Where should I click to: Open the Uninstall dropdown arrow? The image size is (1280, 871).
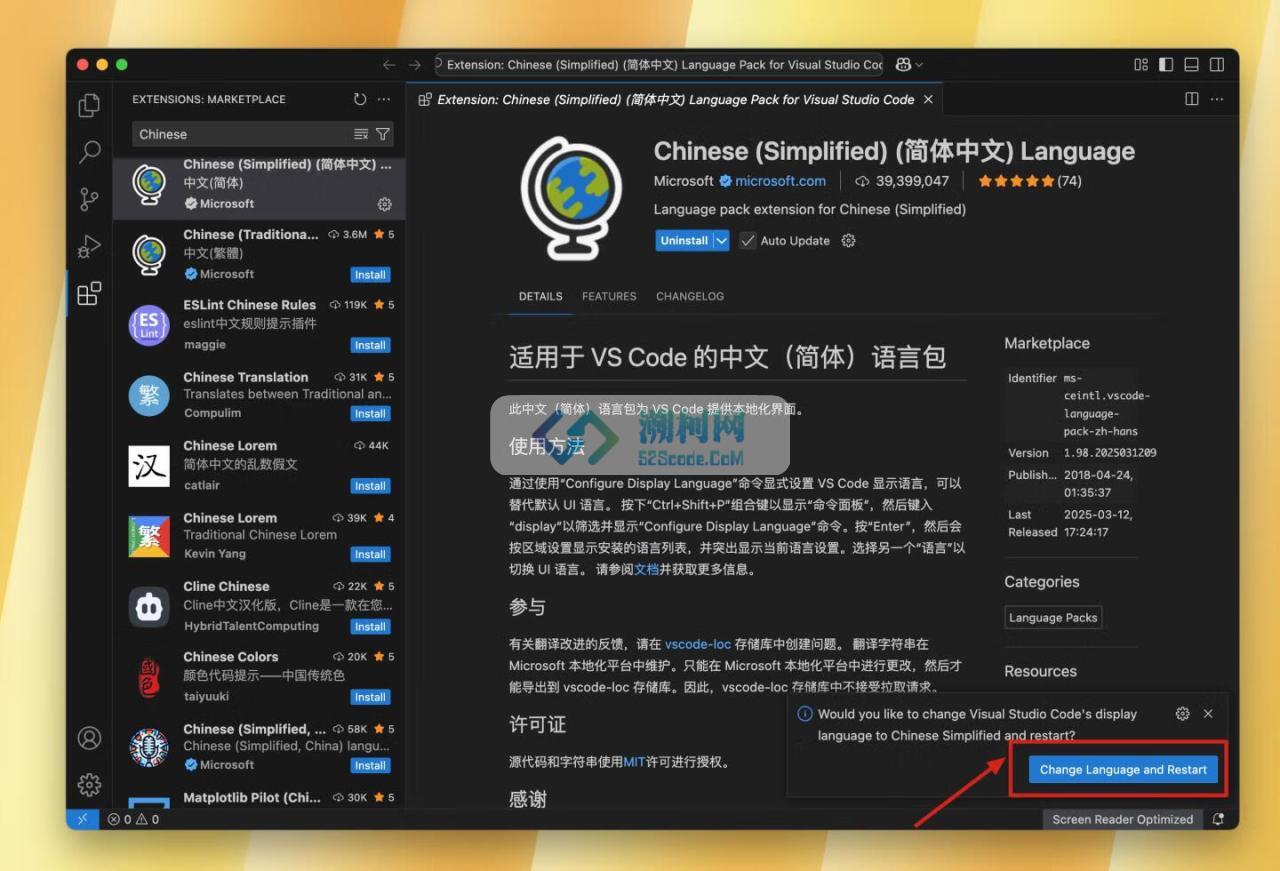(x=721, y=241)
